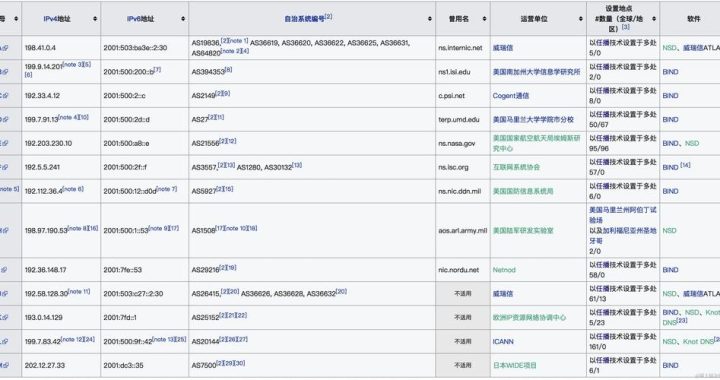
Task: Open 美国南加州大学信息学研究所 link
Action: [x=536, y=72]
